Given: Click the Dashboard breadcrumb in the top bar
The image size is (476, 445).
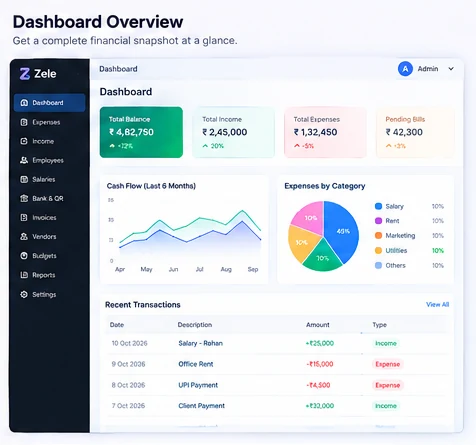Looking at the screenshot, I should [118, 69].
